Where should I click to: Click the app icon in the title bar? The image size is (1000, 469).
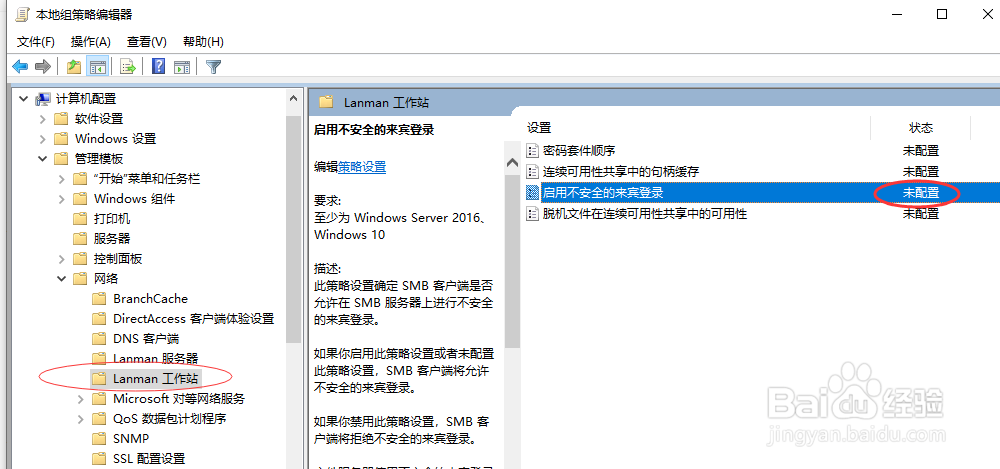point(22,14)
